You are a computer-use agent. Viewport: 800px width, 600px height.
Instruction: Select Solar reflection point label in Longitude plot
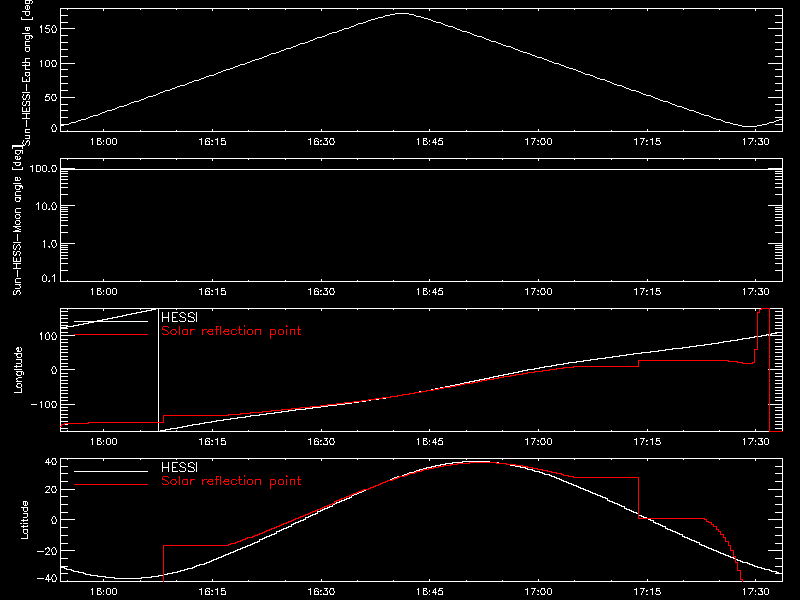(x=231, y=331)
